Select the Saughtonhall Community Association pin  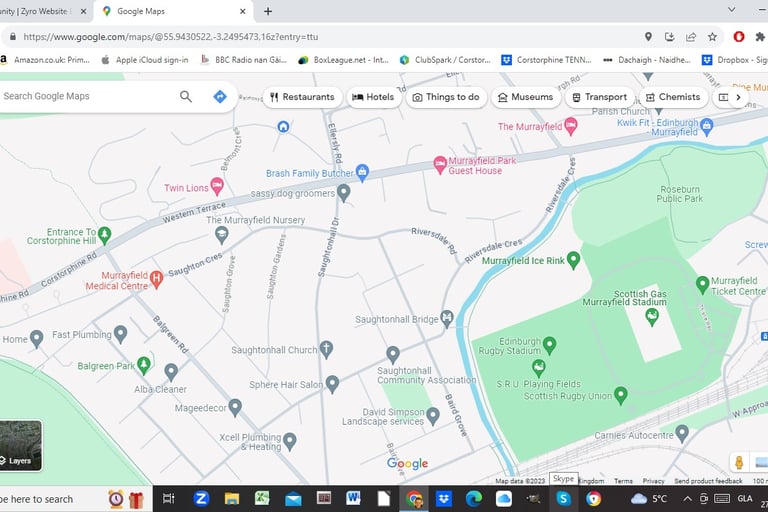click(x=393, y=355)
